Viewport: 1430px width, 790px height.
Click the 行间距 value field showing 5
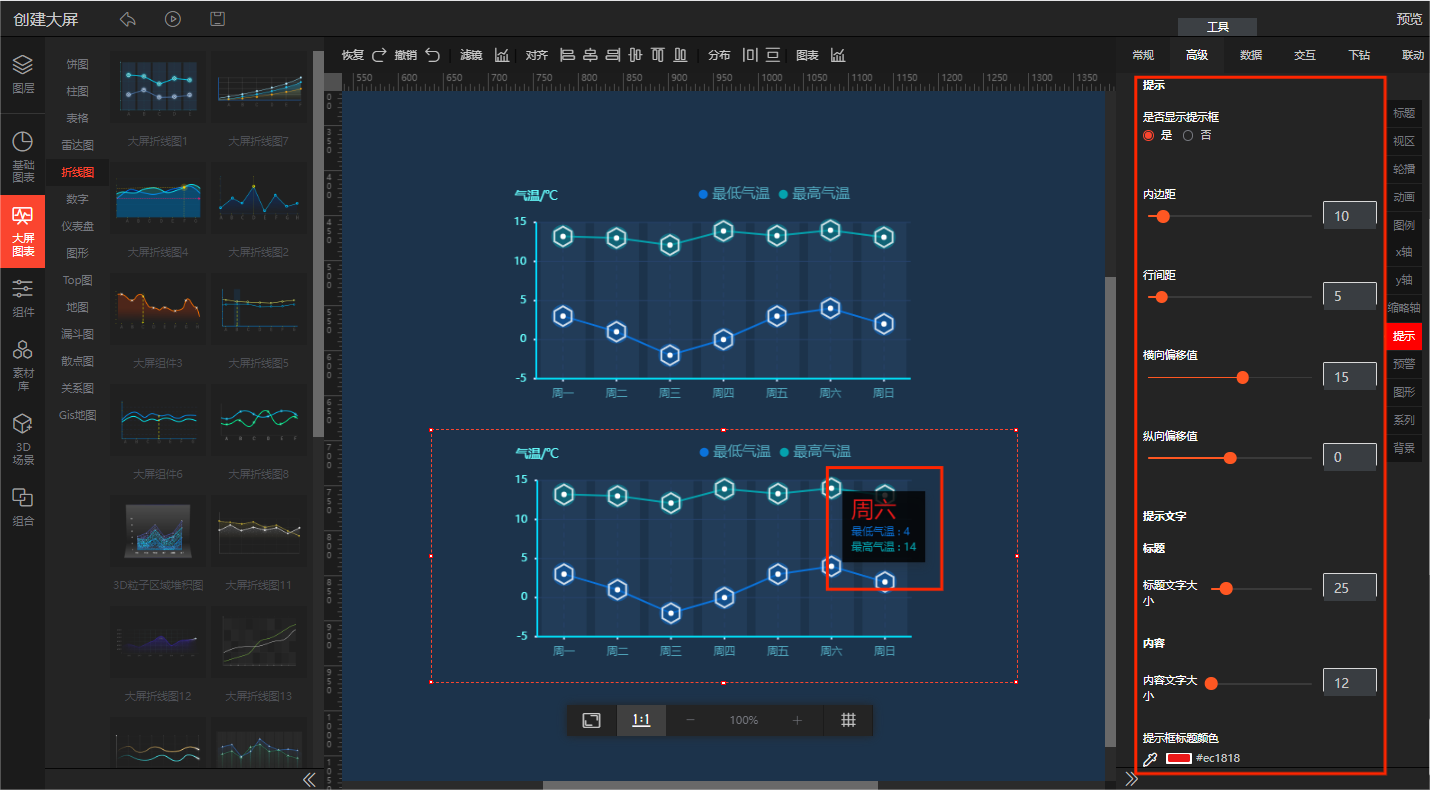(x=1349, y=296)
